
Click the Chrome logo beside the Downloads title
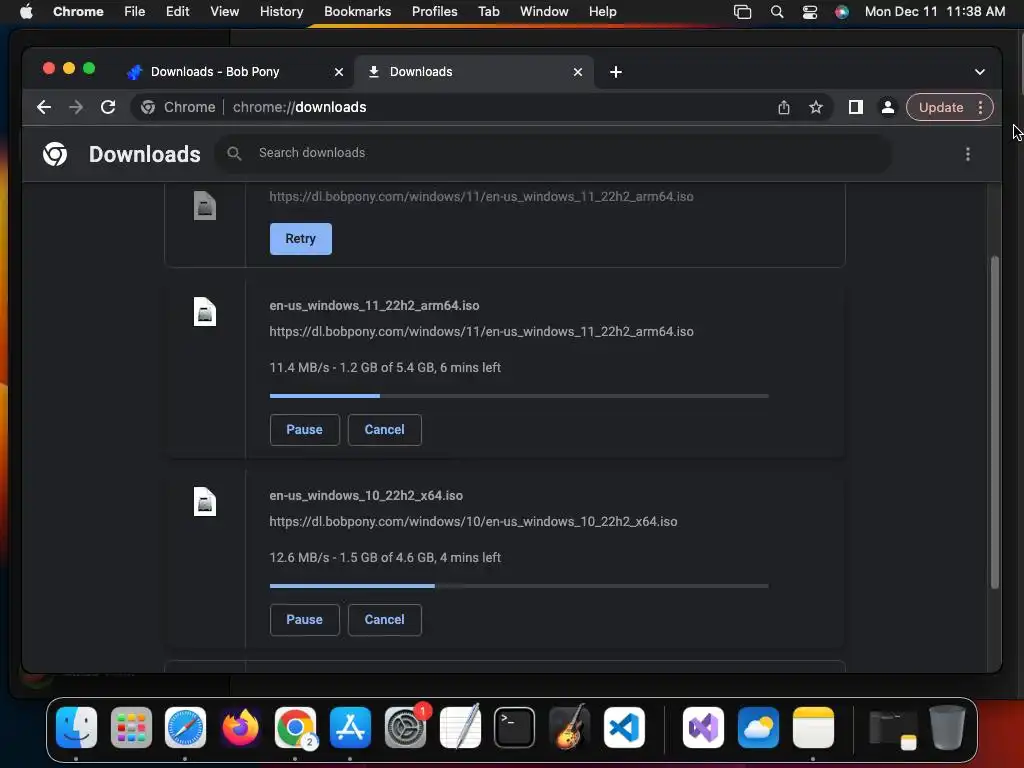coord(55,154)
